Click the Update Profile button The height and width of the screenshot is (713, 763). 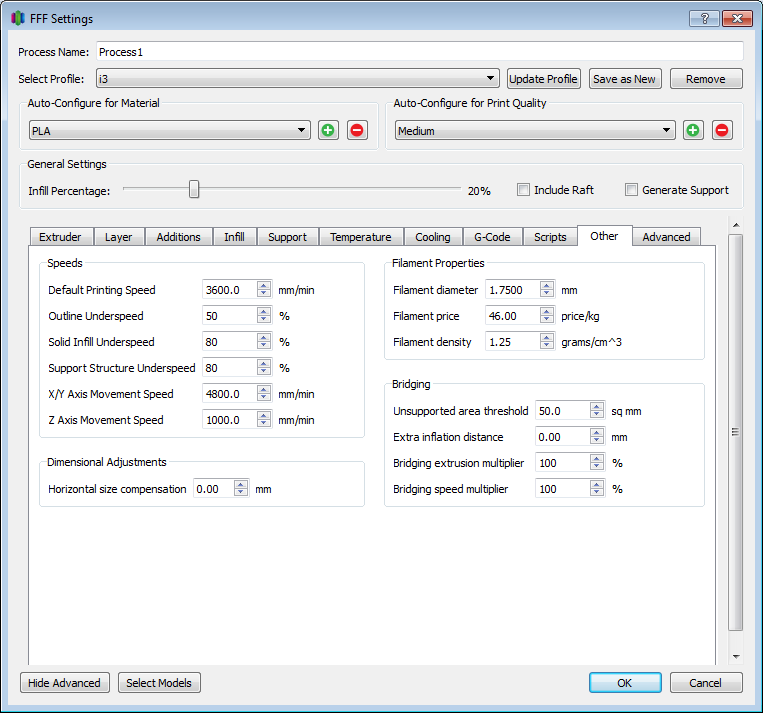544,79
